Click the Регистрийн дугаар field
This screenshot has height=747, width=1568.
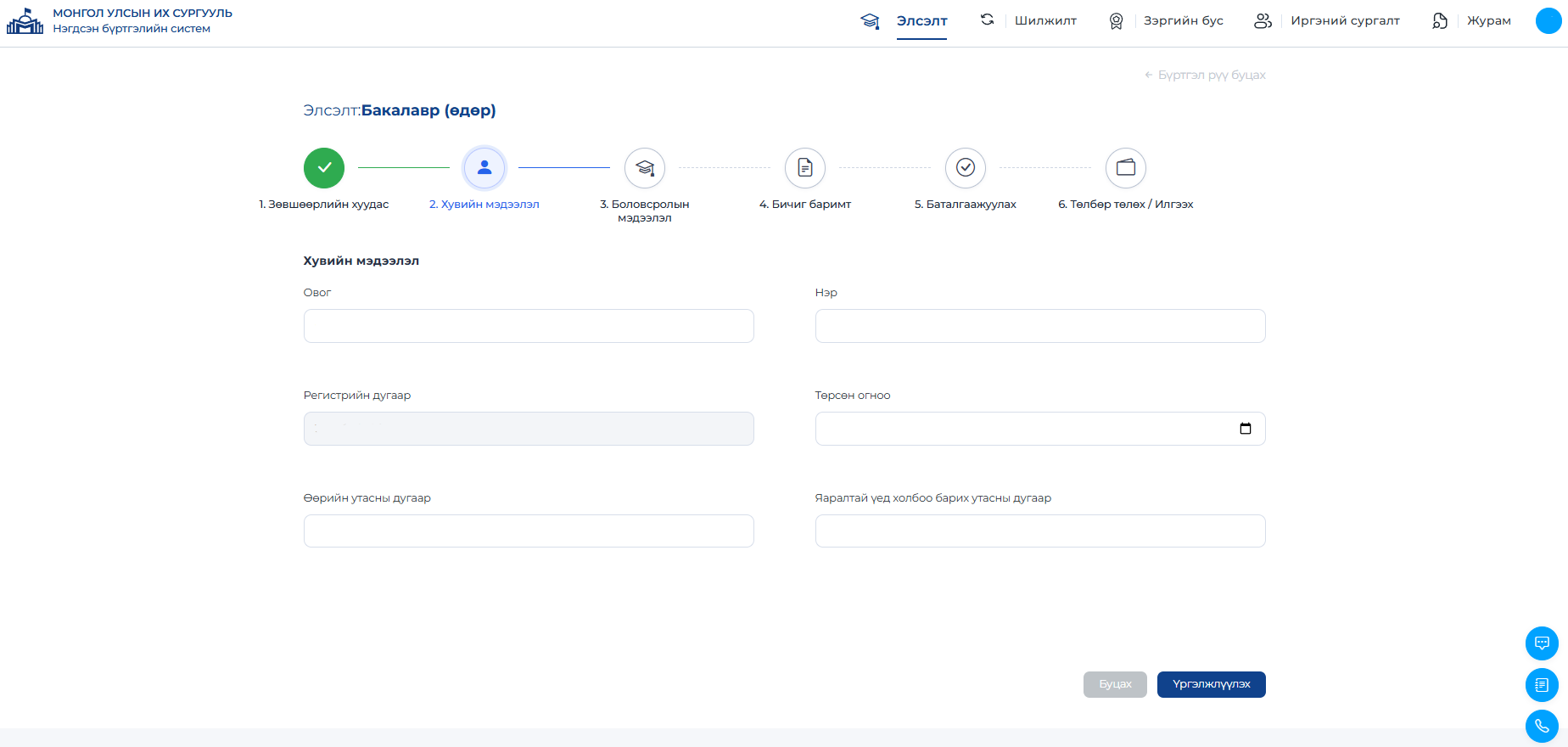pos(529,429)
